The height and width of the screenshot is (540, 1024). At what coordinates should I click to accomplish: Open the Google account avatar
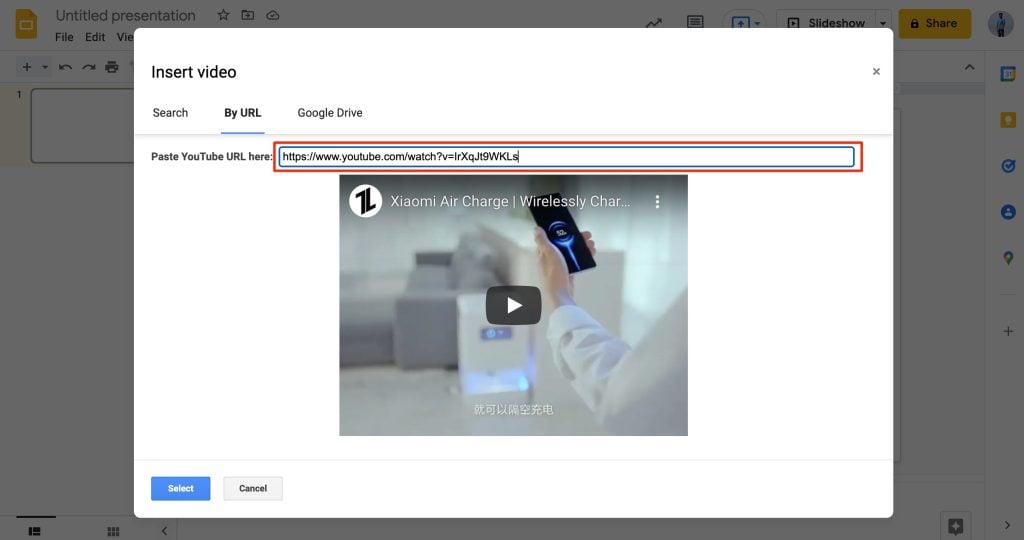[1000, 24]
